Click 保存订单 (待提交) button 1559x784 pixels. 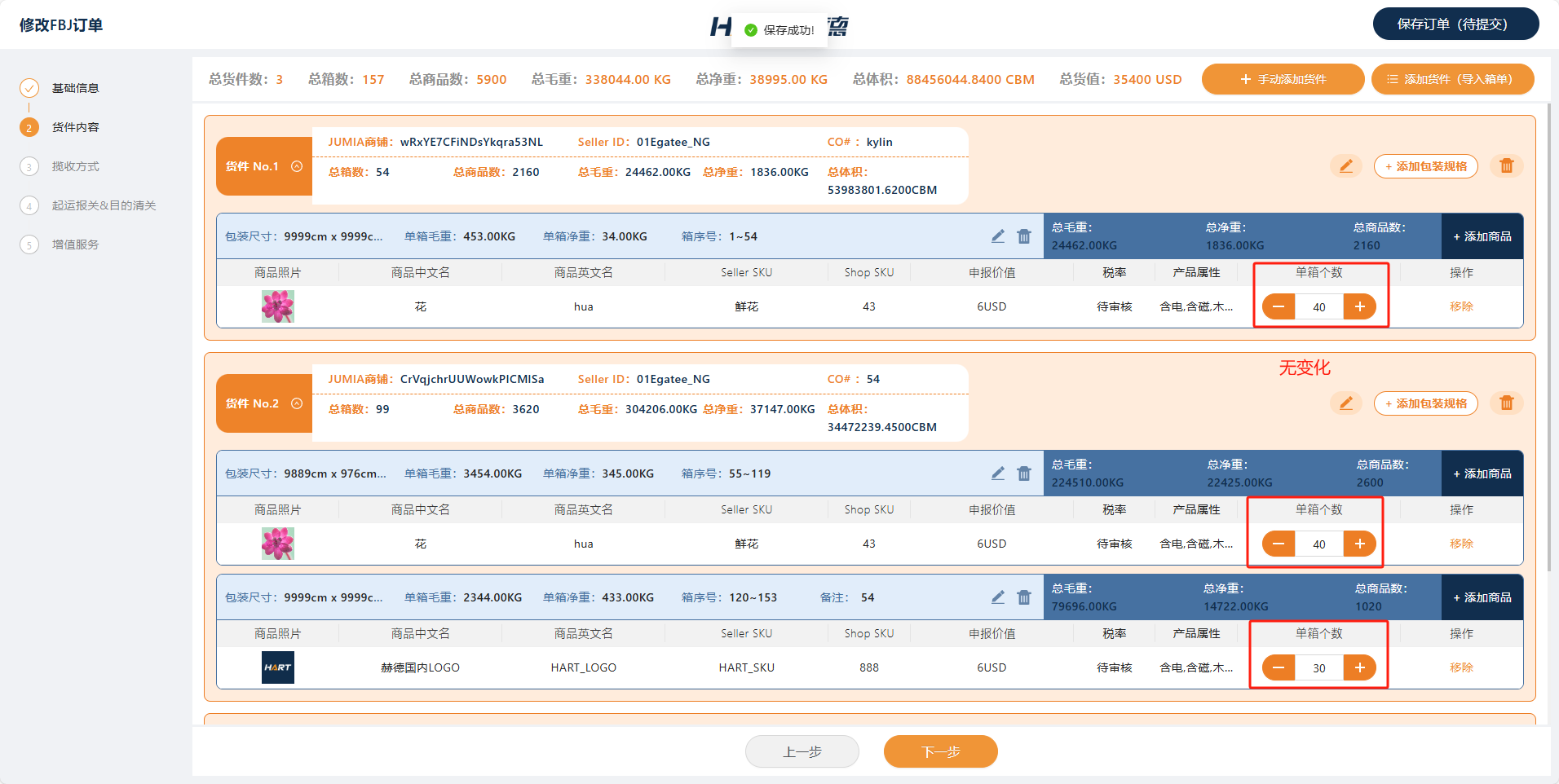coord(1455,24)
